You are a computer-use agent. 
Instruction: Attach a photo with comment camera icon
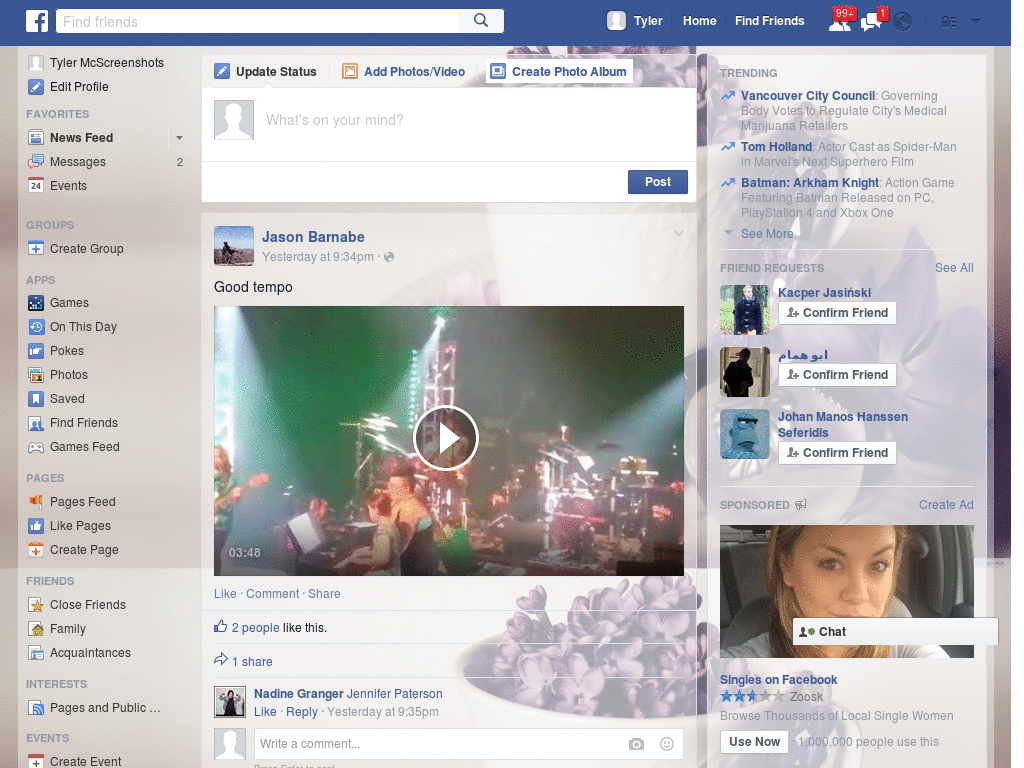(636, 744)
